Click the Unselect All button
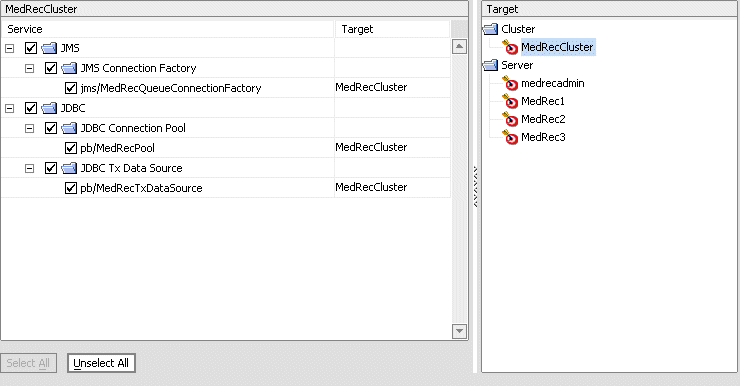740x386 pixels. coord(101,363)
